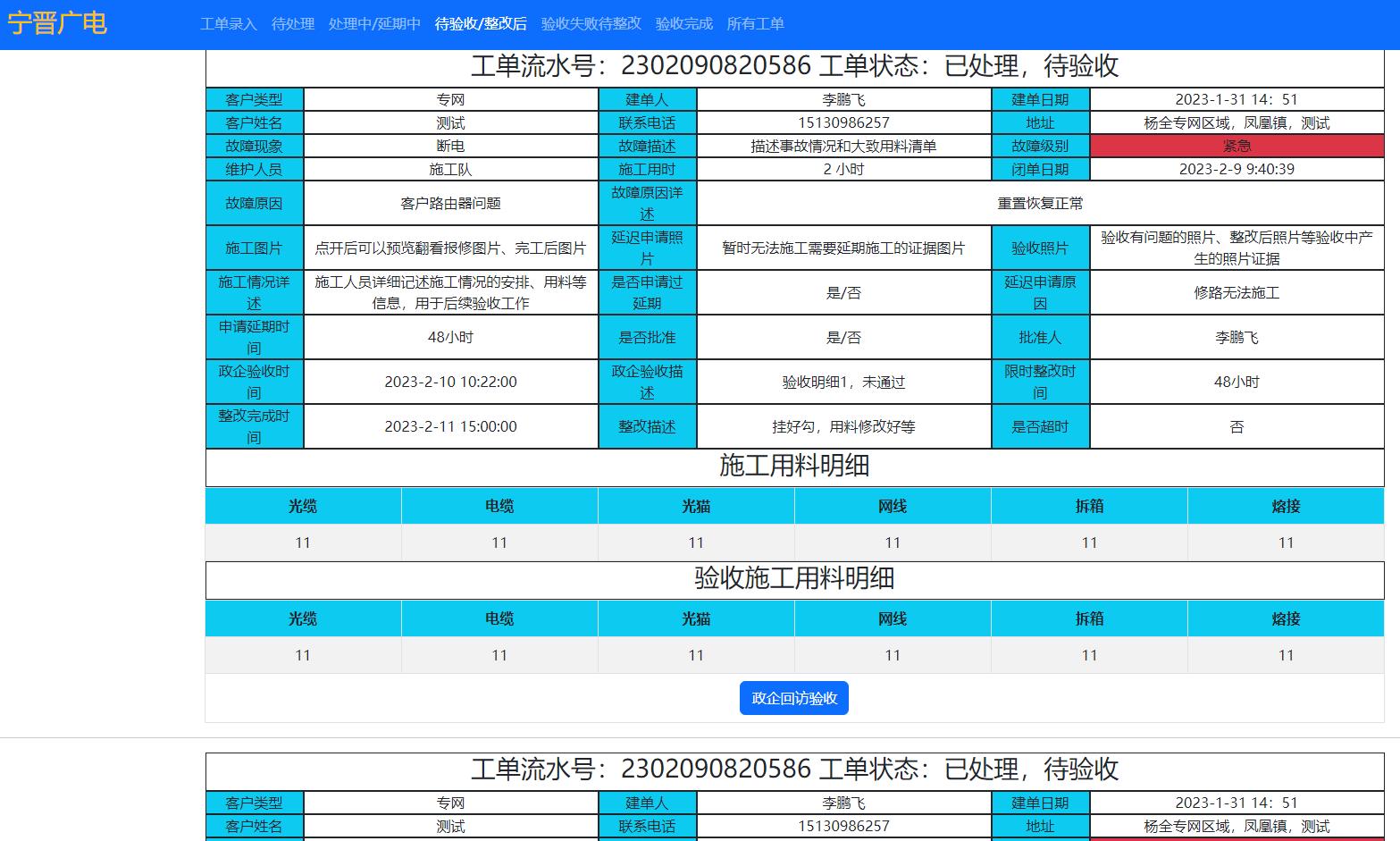Open 所有工单 in the navbar
The height and width of the screenshot is (841, 1400).
756,24
